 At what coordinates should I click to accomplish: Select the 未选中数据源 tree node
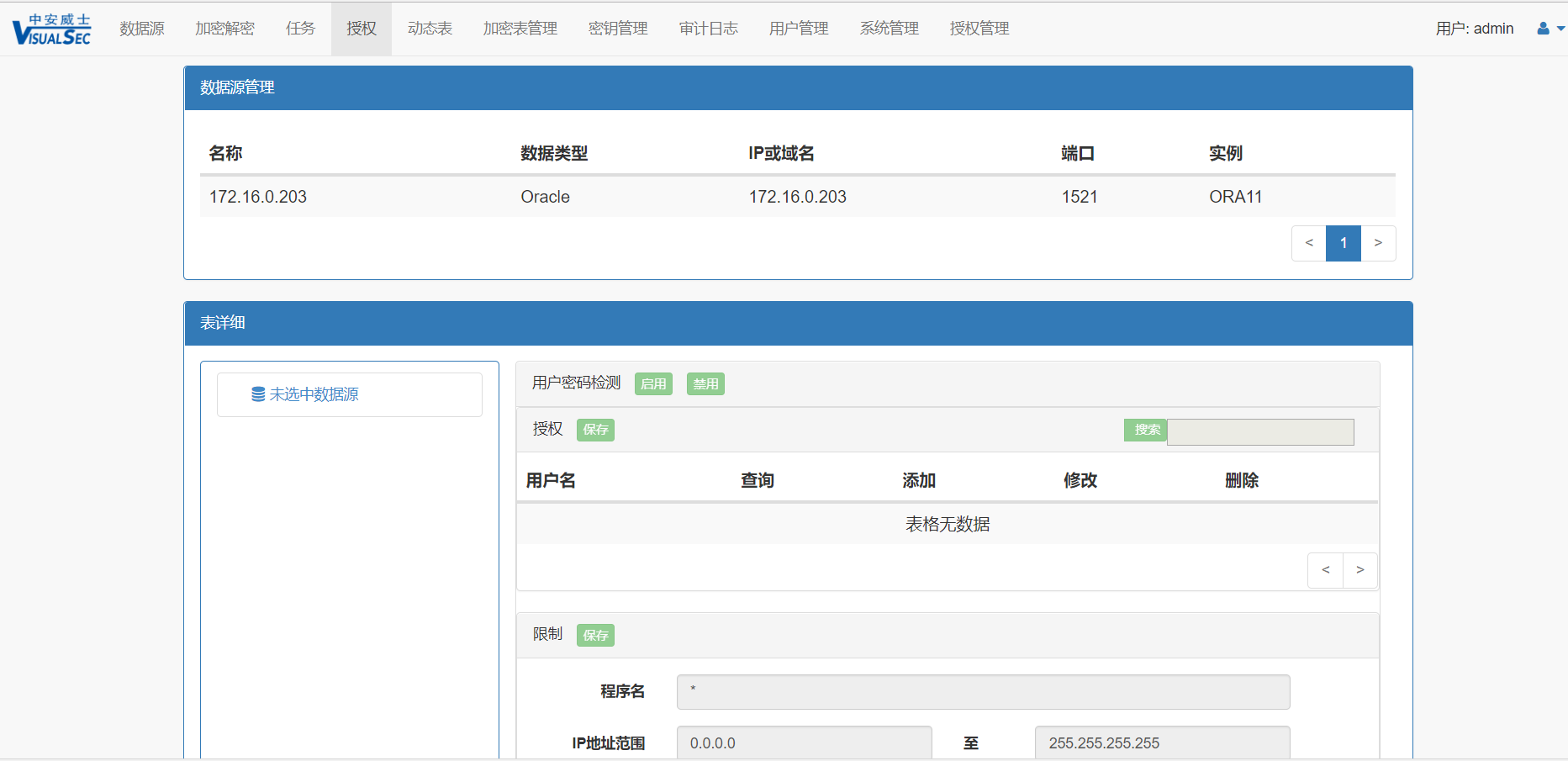(314, 394)
